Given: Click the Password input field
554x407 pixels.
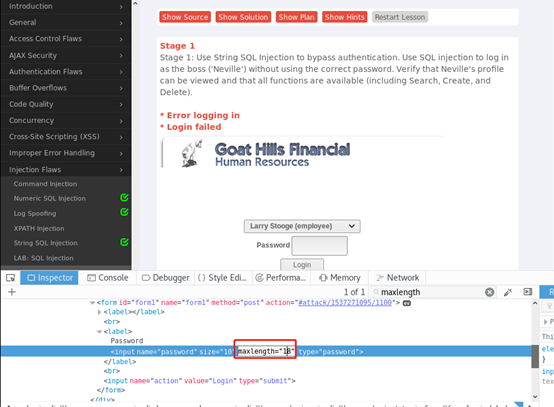Looking at the screenshot, I should (x=319, y=246).
